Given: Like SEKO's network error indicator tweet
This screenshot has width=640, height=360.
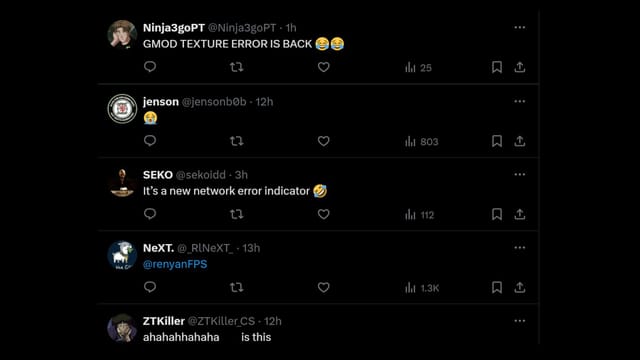Looking at the screenshot, I should pyautogui.click(x=323, y=214).
